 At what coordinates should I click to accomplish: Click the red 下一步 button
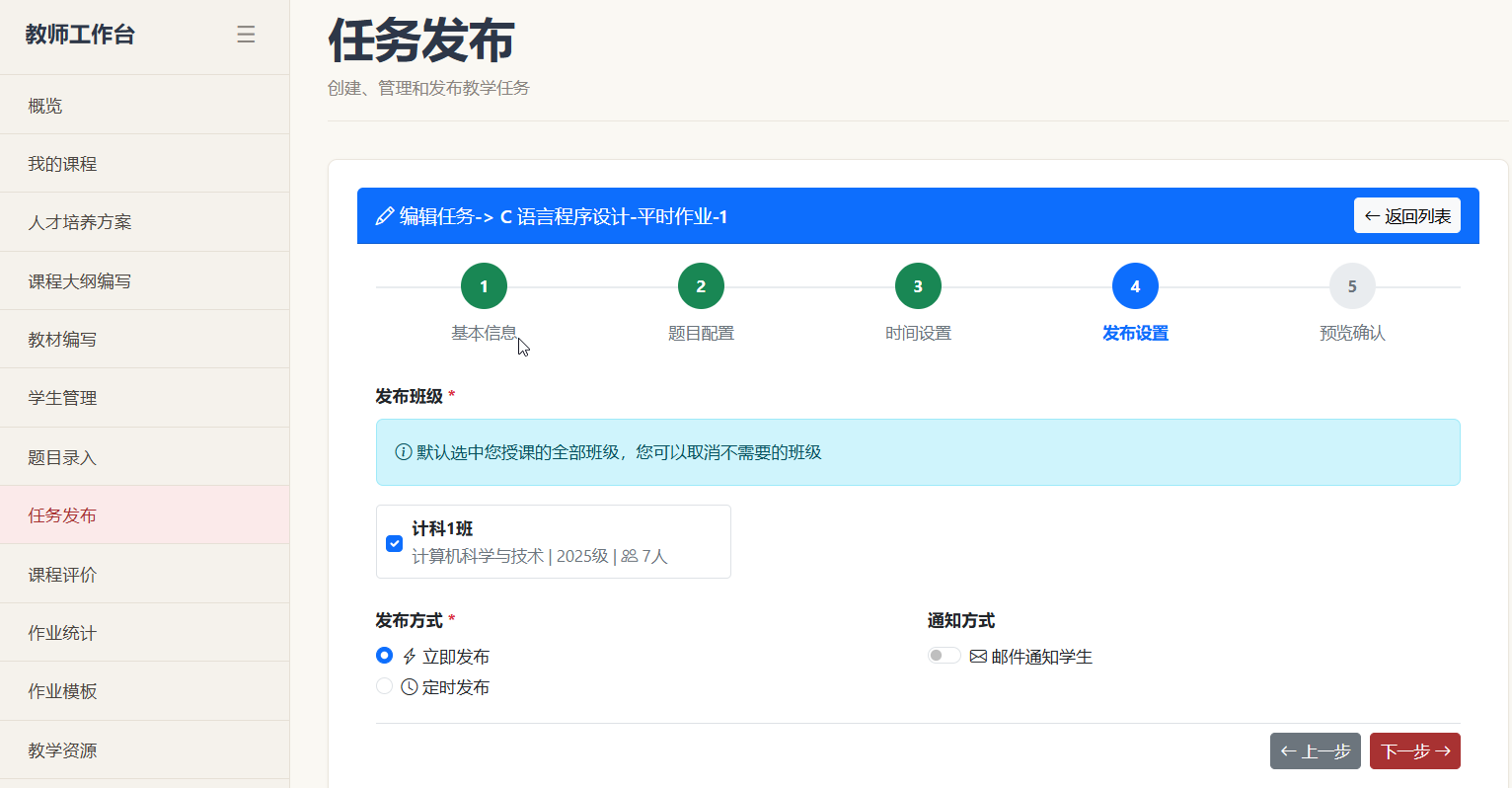[1415, 751]
